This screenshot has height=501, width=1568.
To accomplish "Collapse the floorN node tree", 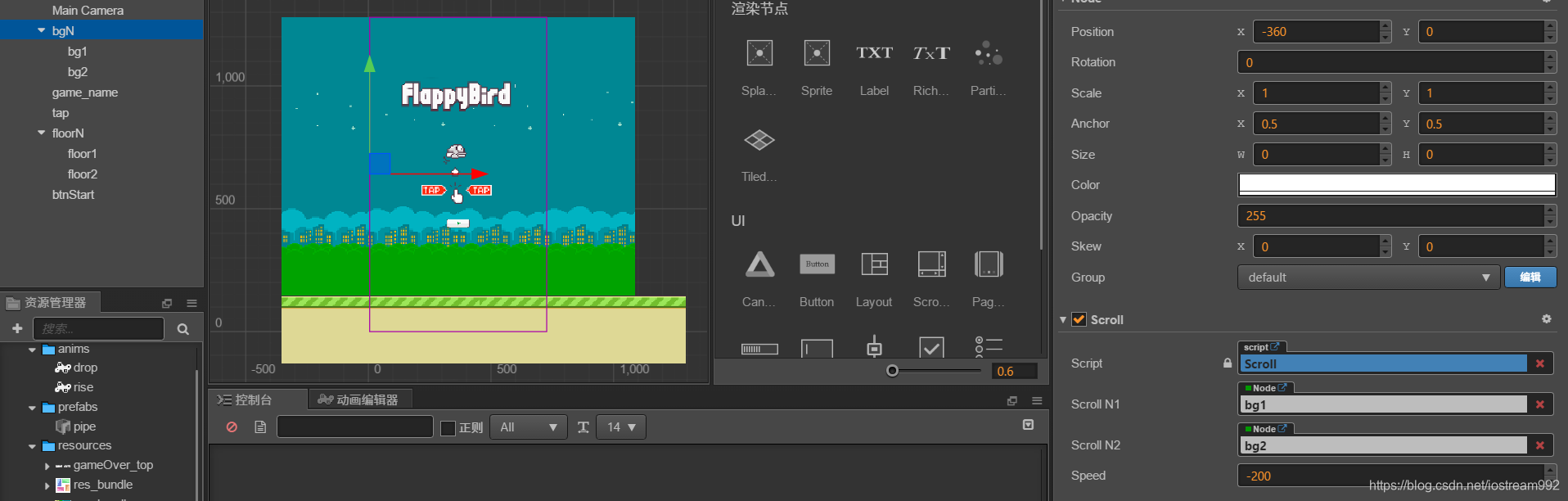I will (x=42, y=133).
